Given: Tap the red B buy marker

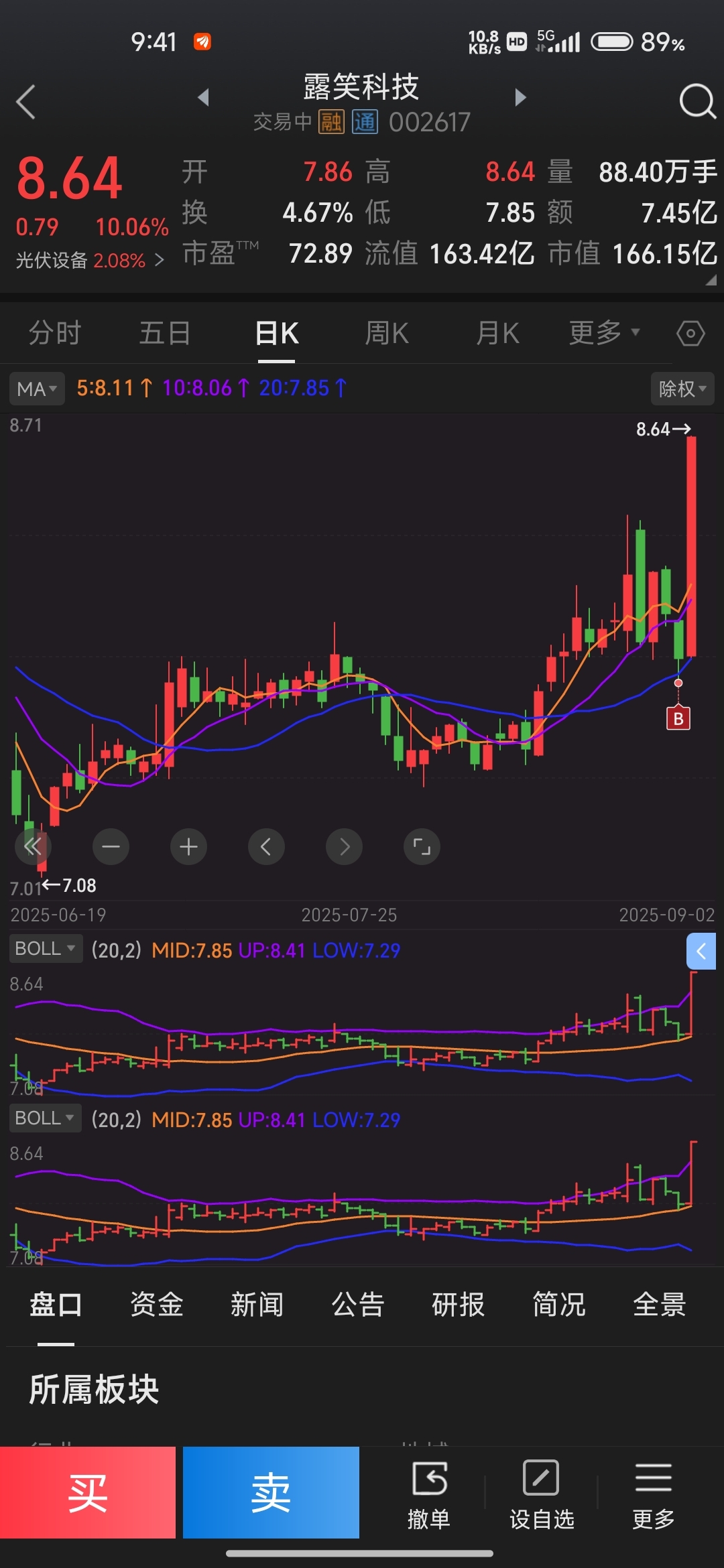Looking at the screenshot, I should click(x=678, y=718).
